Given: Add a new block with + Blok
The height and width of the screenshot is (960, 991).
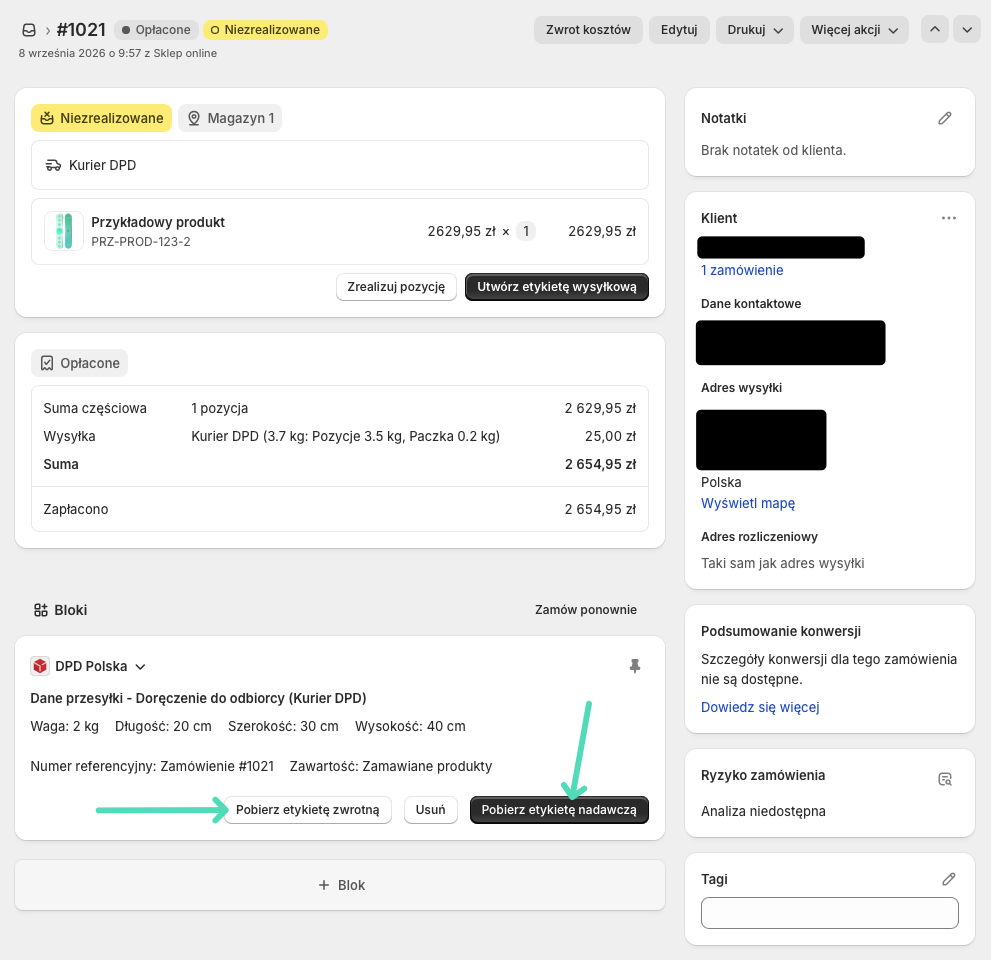Looking at the screenshot, I should point(340,885).
